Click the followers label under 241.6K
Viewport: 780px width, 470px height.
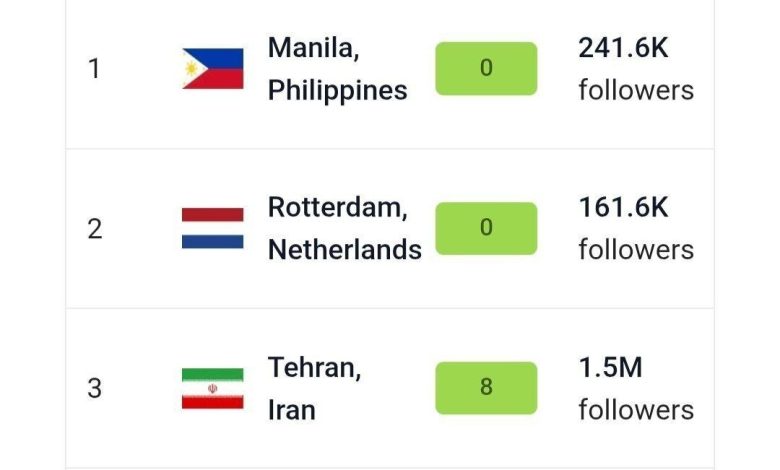click(x=635, y=90)
